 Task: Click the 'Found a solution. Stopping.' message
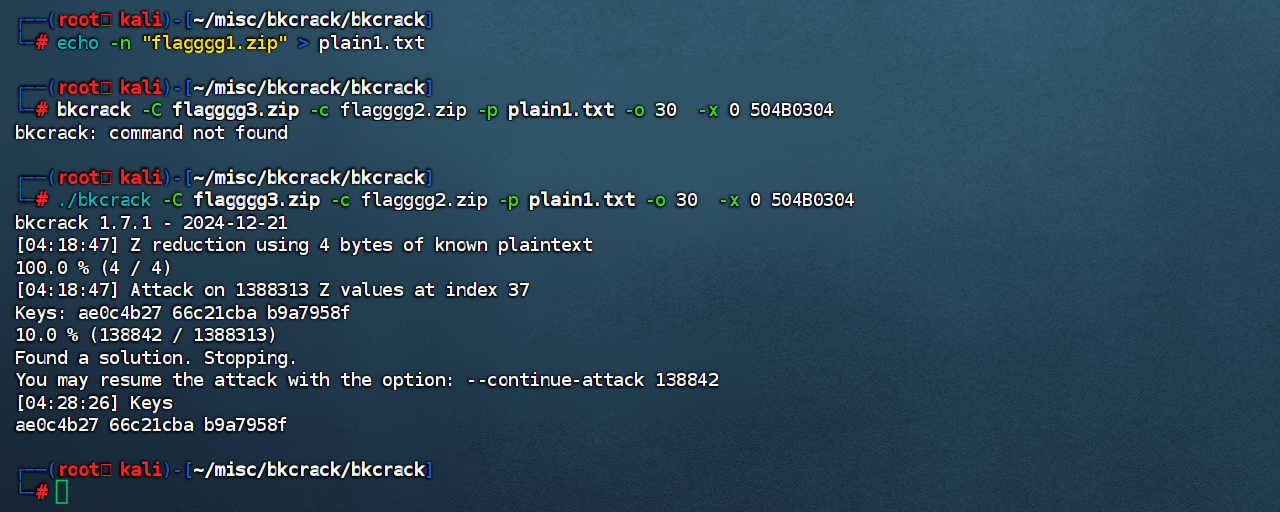156,358
